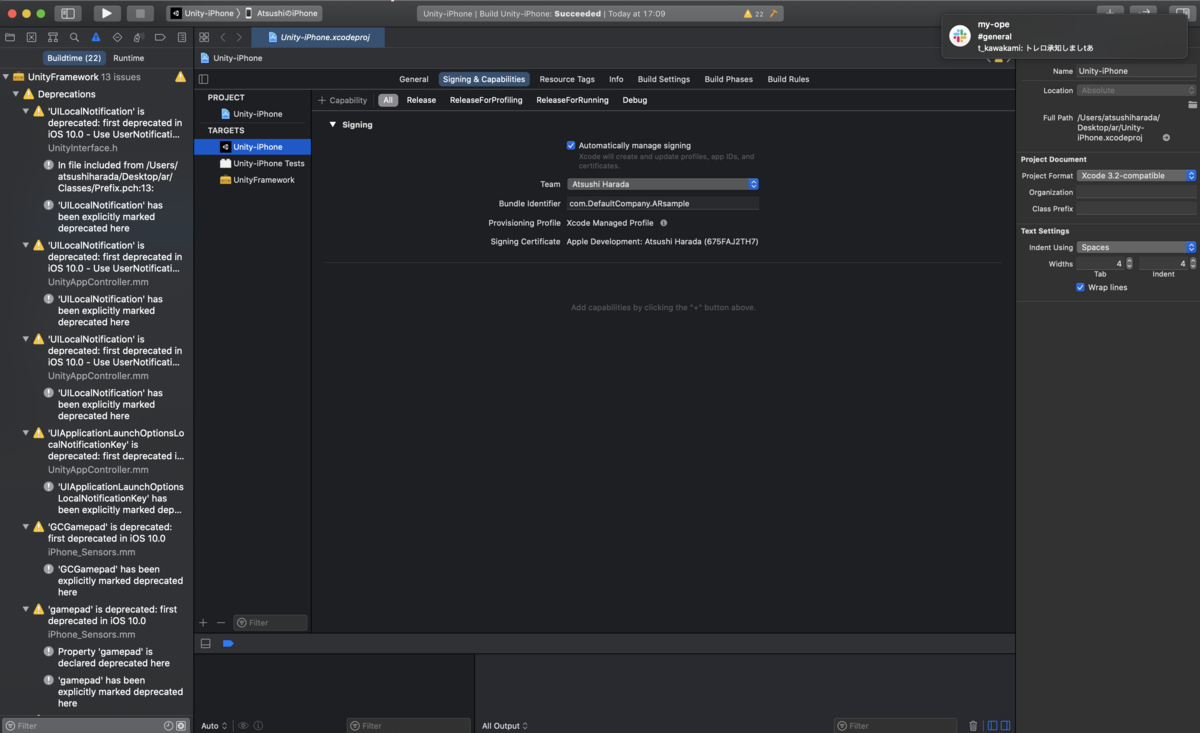Toggle Automatically manage signing checkbox
This screenshot has width=1200, height=733.
coord(571,145)
